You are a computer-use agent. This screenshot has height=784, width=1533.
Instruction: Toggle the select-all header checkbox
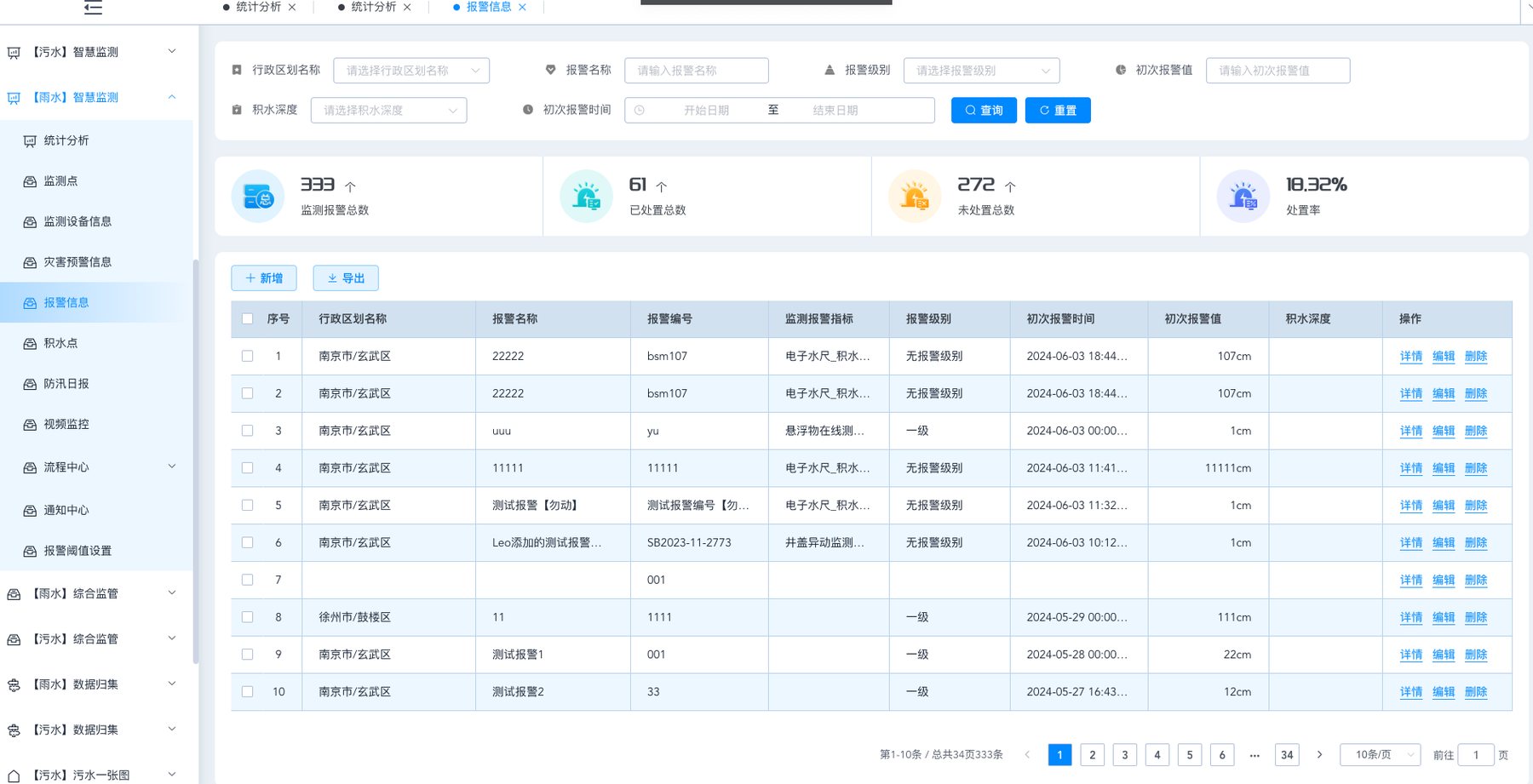(x=247, y=319)
